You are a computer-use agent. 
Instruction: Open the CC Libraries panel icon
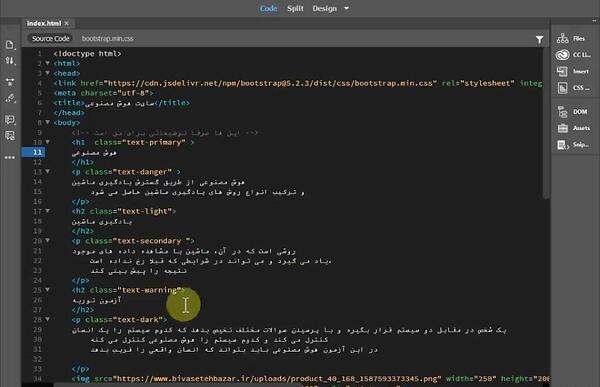562,55
